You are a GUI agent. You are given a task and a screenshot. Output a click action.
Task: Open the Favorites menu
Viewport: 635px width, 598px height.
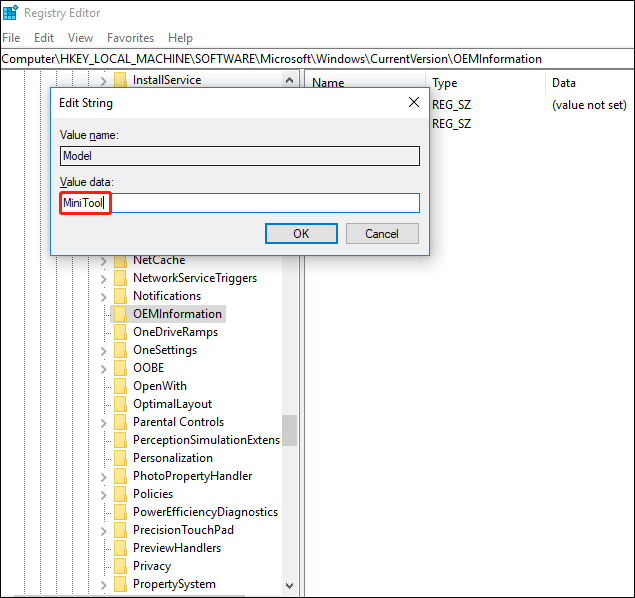(130, 38)
